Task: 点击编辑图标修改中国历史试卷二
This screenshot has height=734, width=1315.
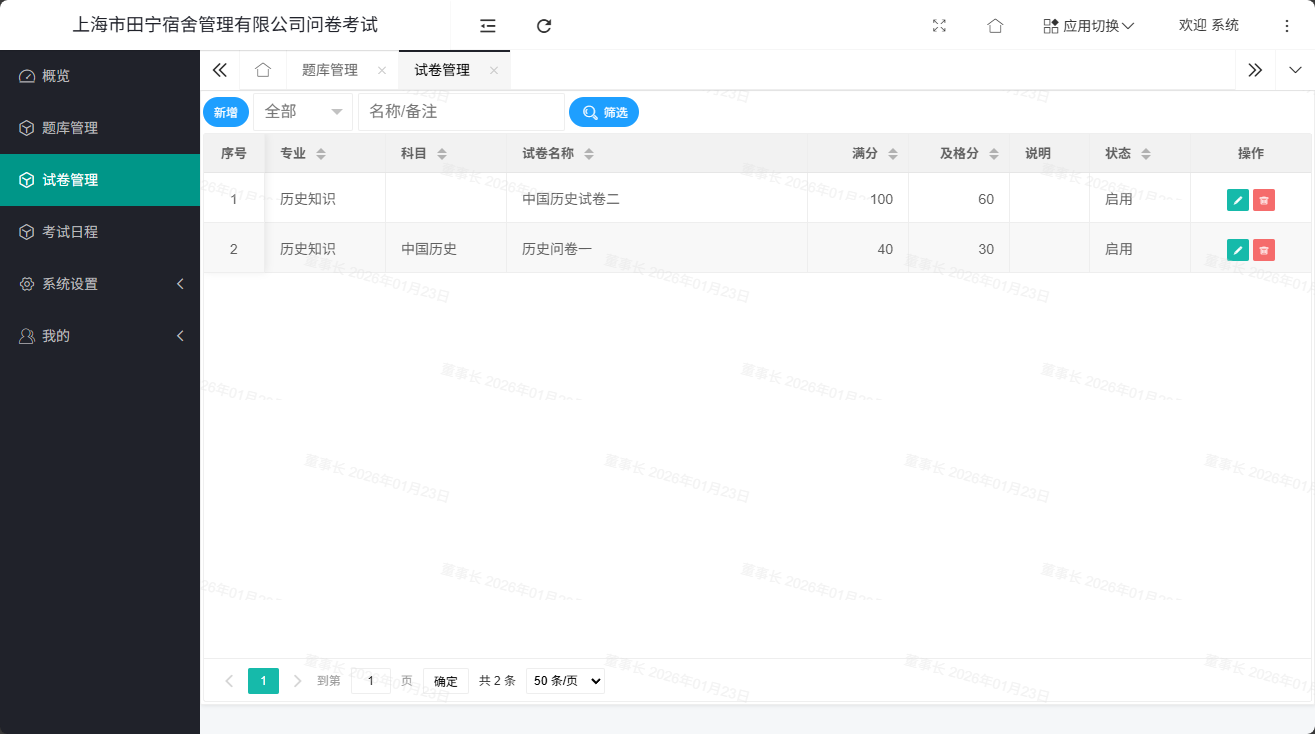Action: [x=1237, y=199]
